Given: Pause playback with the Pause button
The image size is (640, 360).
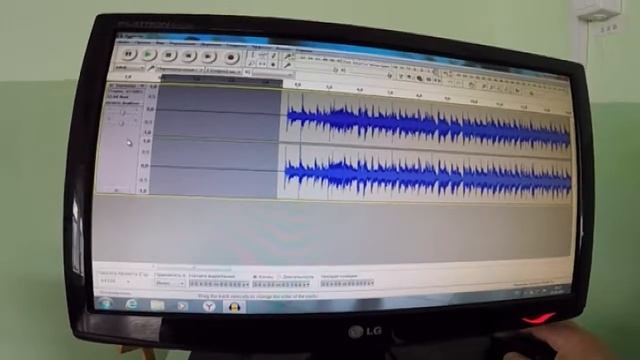Looking at the screenshot, I should point(128,53).
